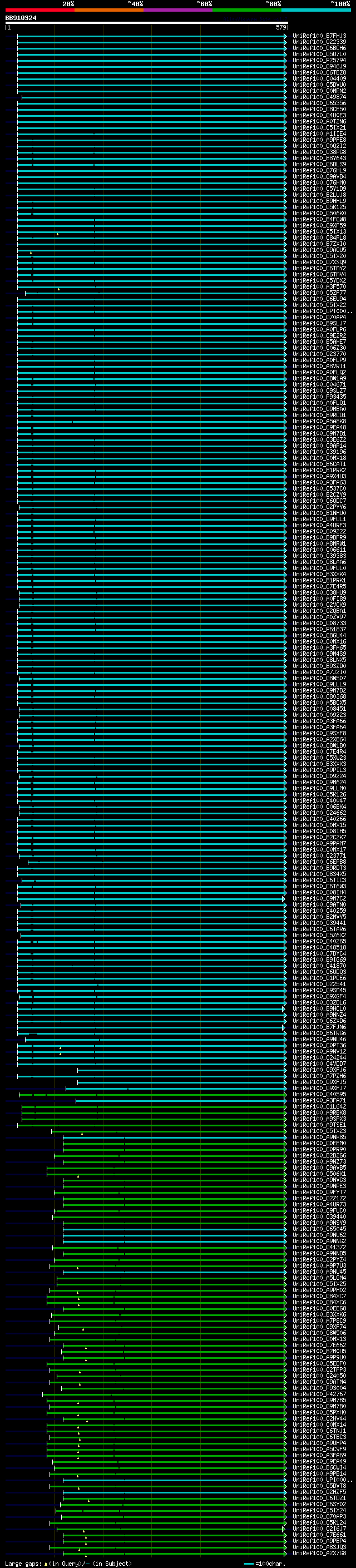The width and height of the screenshot is (356, 1568).
Task: Click the orange ~40% identity legend bar
Action: click(x=109, y=10)
